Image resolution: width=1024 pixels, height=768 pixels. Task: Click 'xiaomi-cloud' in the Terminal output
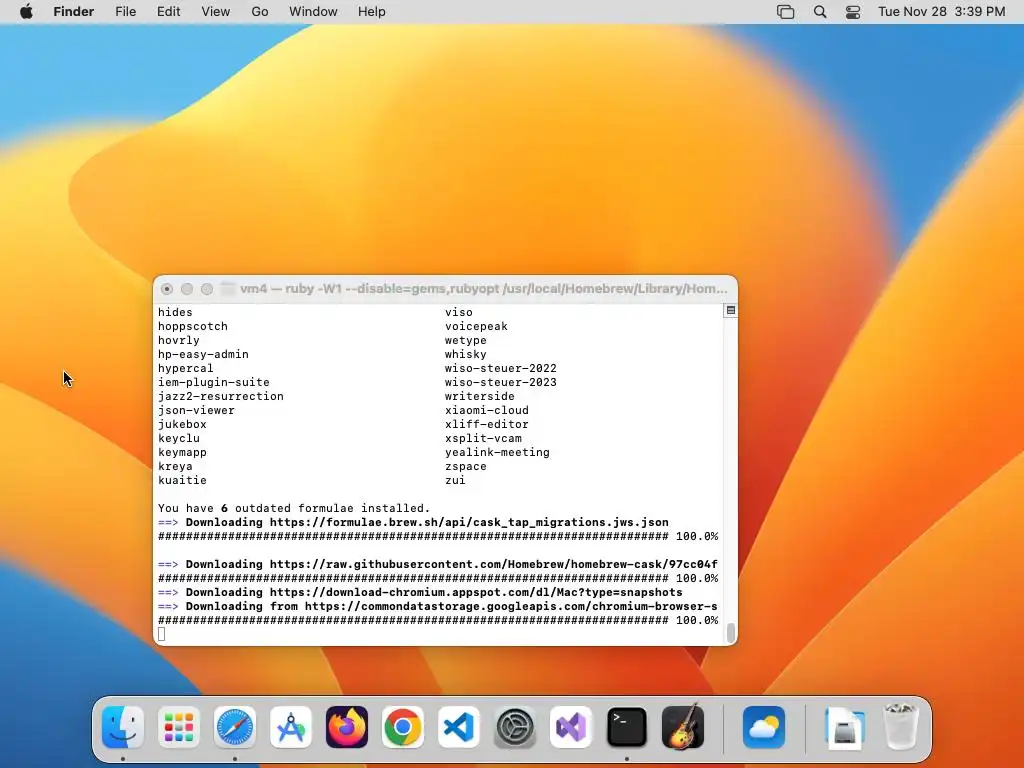[x=487, y=410]
